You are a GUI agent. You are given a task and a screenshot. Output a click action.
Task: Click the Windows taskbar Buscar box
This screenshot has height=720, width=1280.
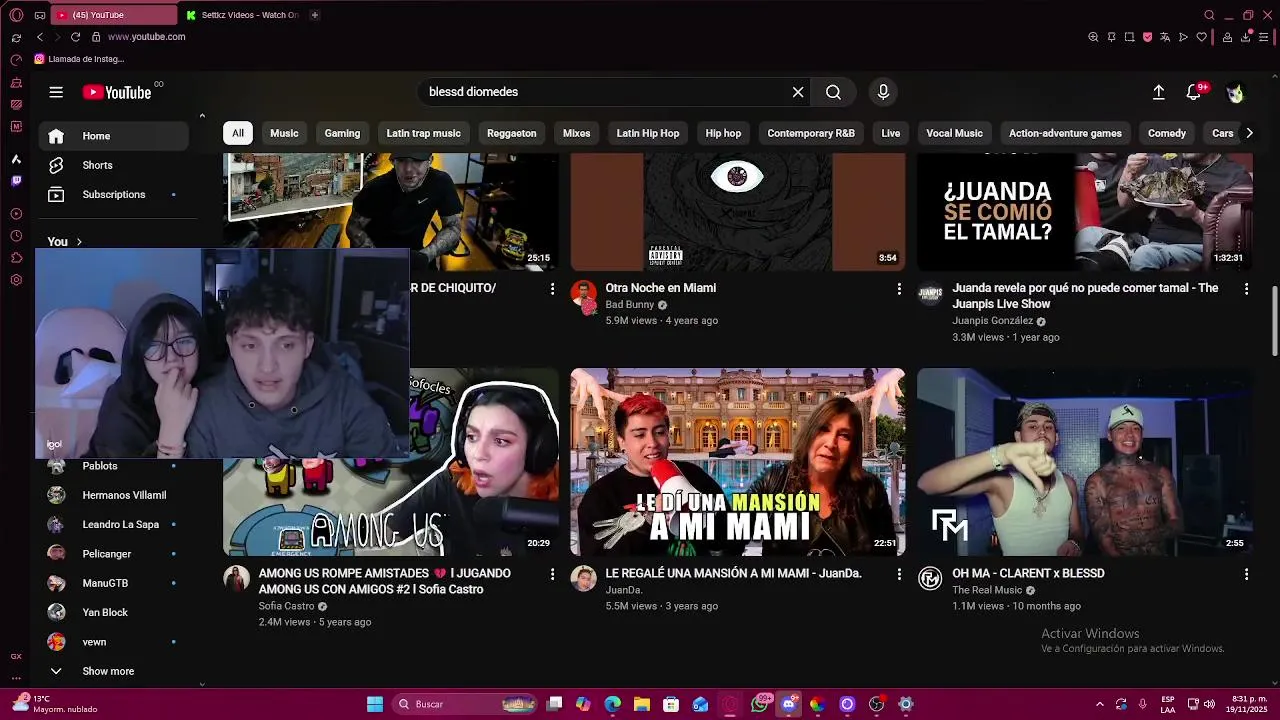[x=465, y=704]
